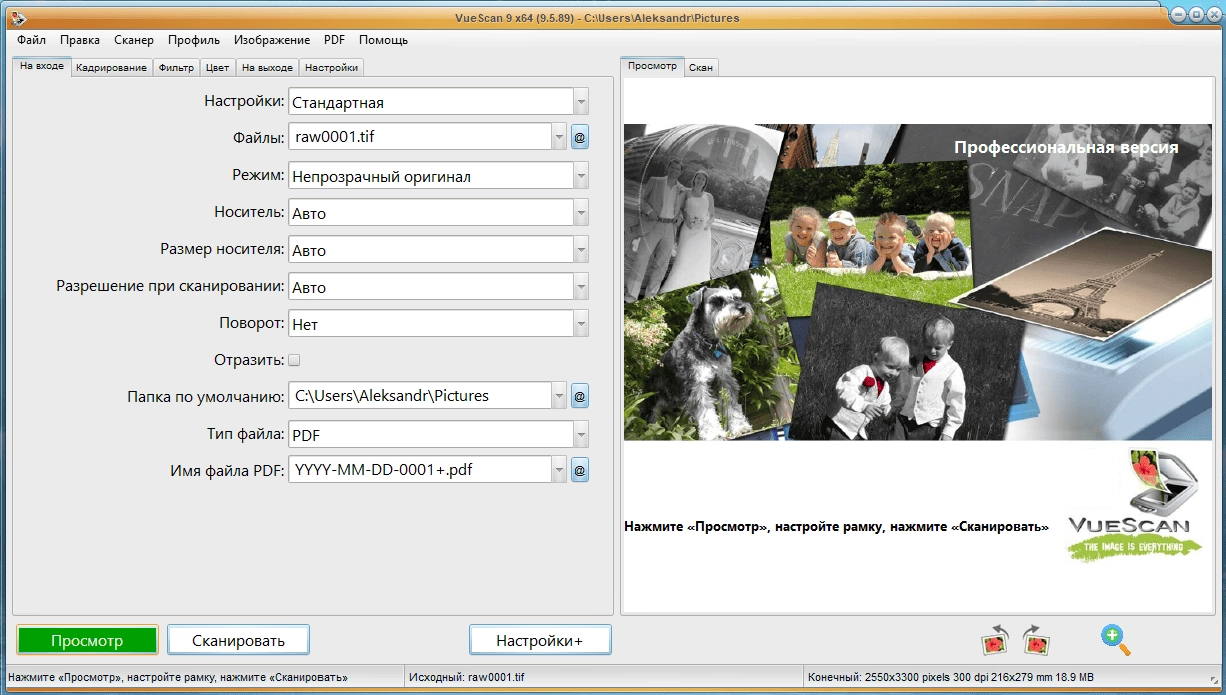Click the raw0001.tif file name field
Screen dimensions: 1226x695
(x=420, y=137)
